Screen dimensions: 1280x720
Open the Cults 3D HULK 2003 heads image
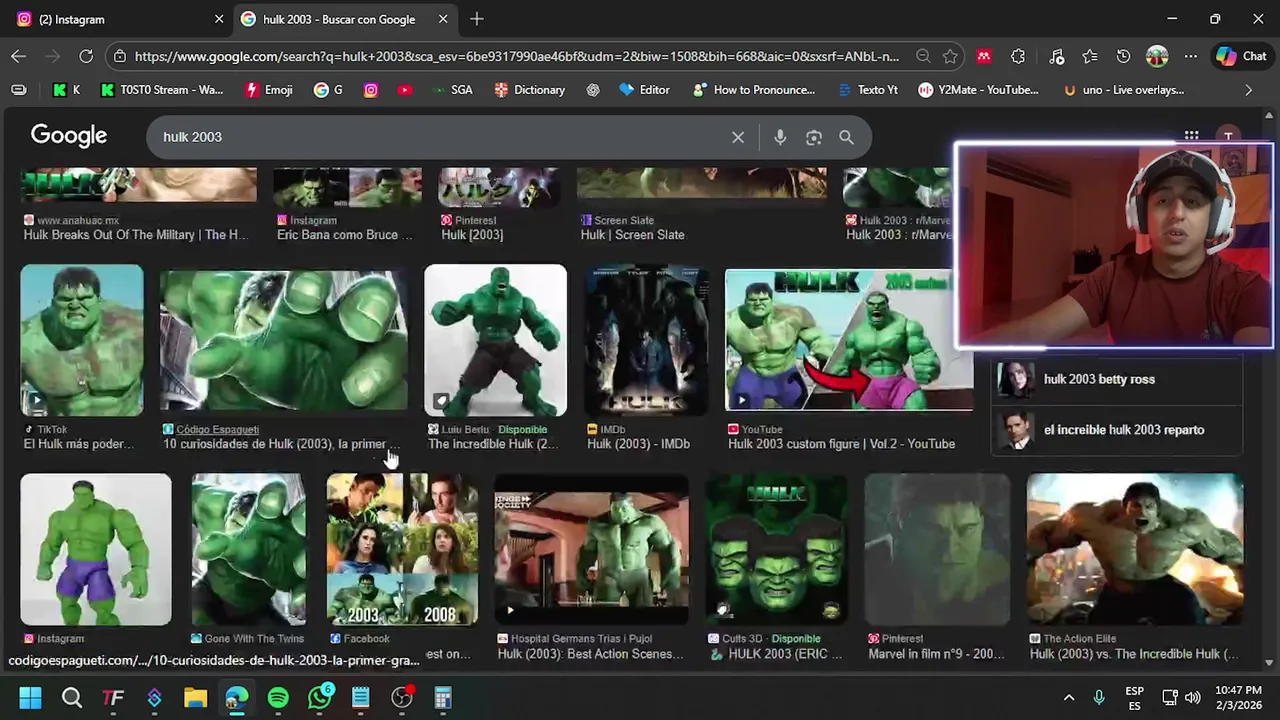(x=776, y=549)
